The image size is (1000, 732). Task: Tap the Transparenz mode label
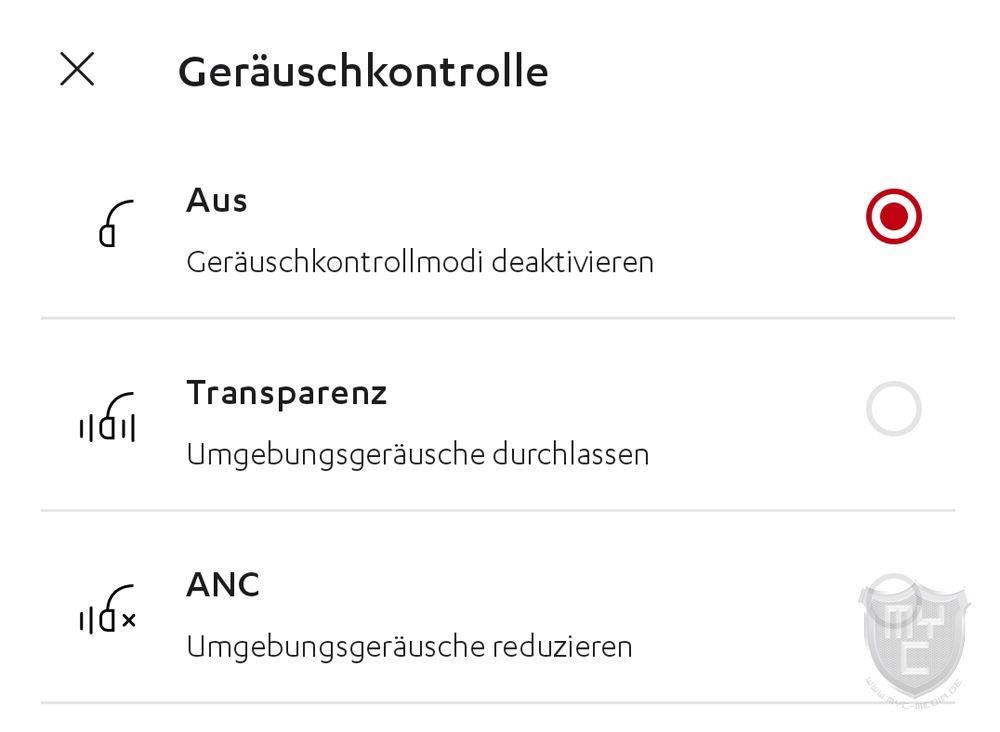pos(286,393)
